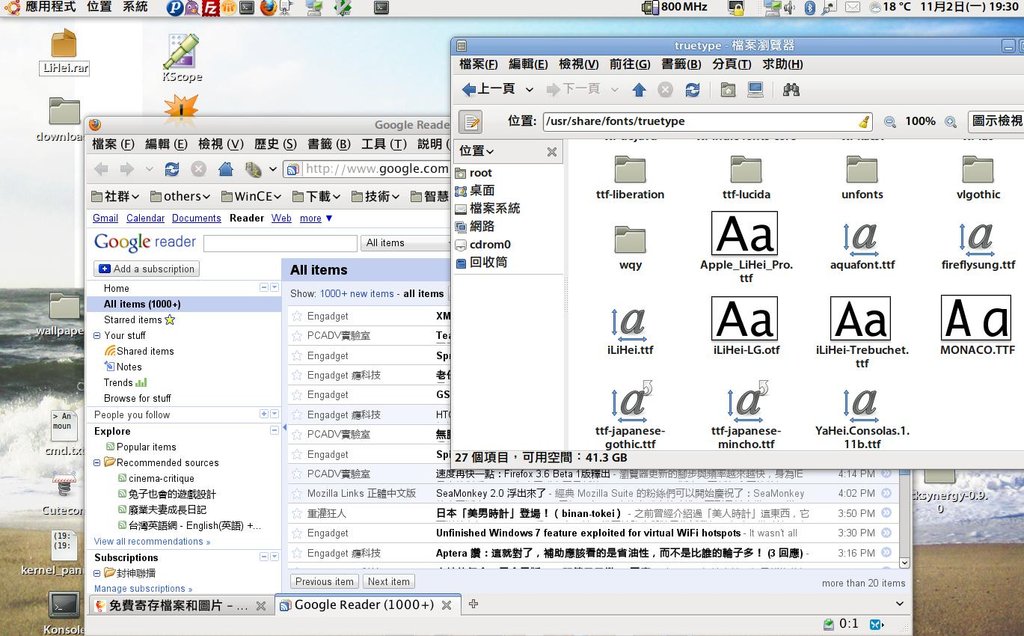The height and width of the screenshot is (636, 1024).
Task: Click Firefox home button in Google Reader window
Action: (x=226, y=170)
